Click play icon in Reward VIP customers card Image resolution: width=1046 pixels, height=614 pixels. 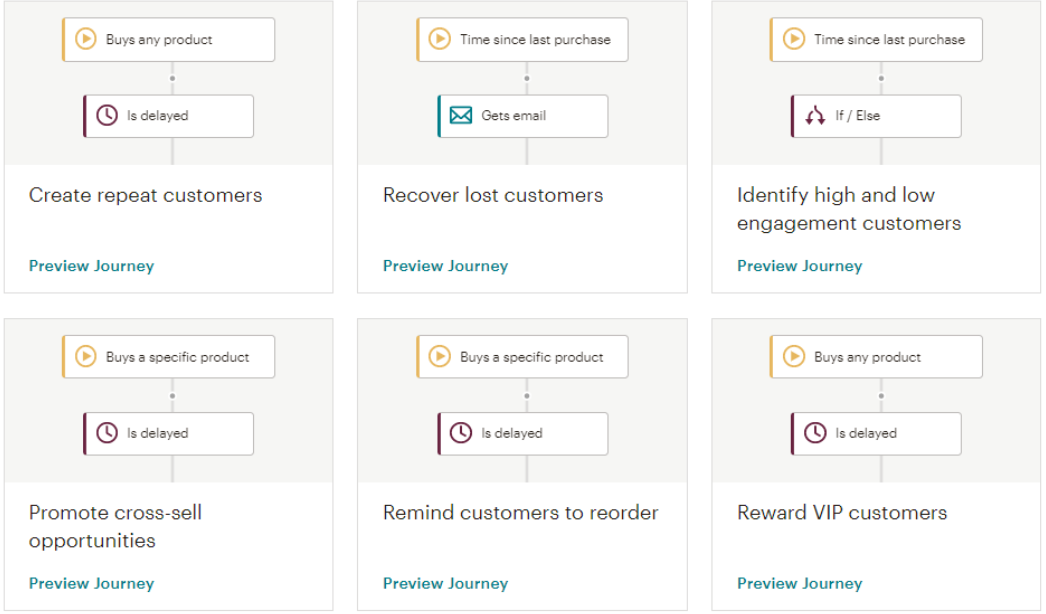tap(793, 357)
